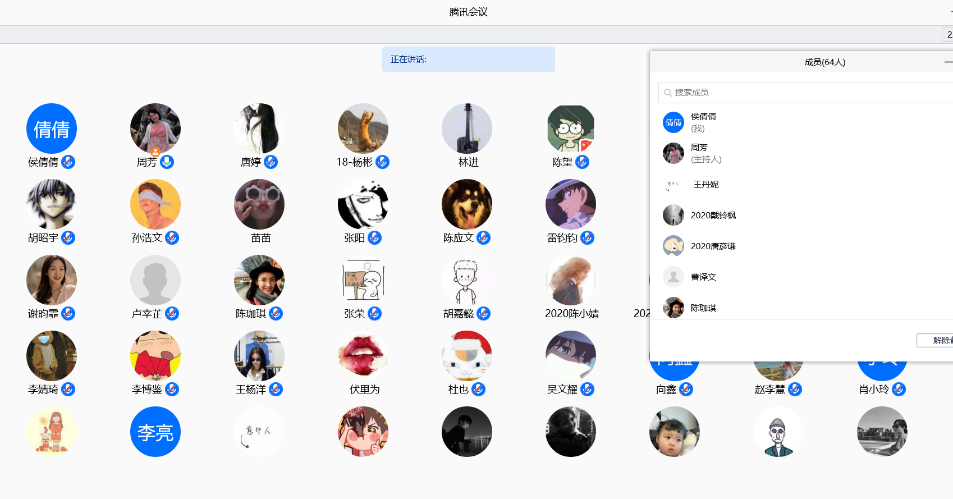The height and width of the screenshot is (499, 953).
Task: Click the muted mic icon beside 肖小玲
Action: tap(899, 389)
